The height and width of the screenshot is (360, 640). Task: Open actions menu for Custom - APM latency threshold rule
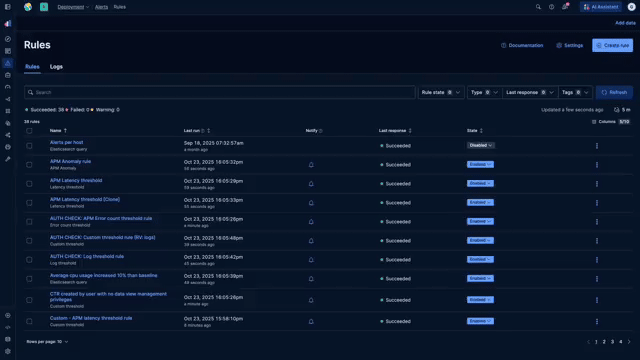[597, 322]
